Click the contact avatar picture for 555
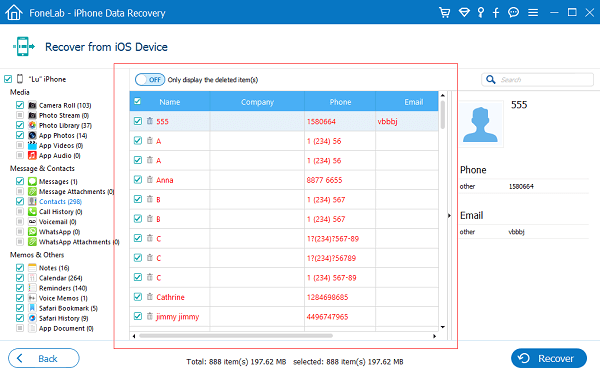This screenshot has height=375, width=600. [x=481, y=124]
